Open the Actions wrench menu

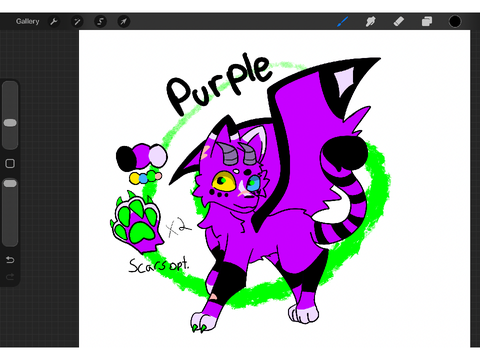click(x=54, y=22)
